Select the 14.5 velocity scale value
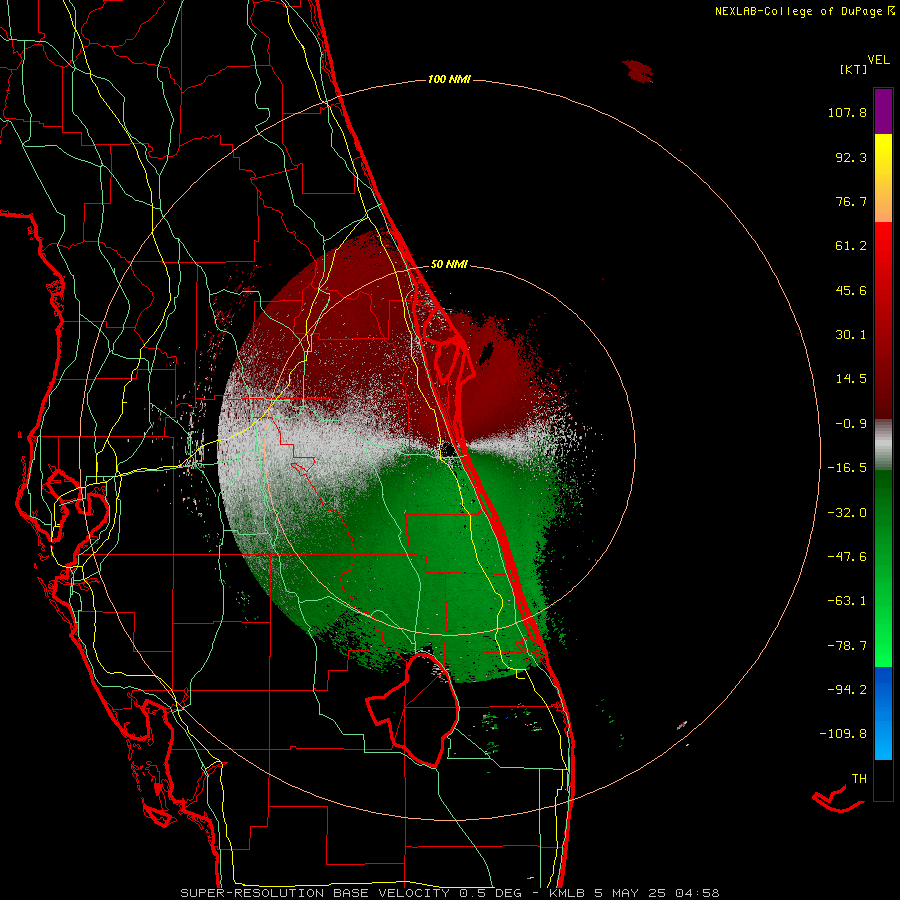Image resolution: width=900 pixels, height=900 pixels. (851, 379)
